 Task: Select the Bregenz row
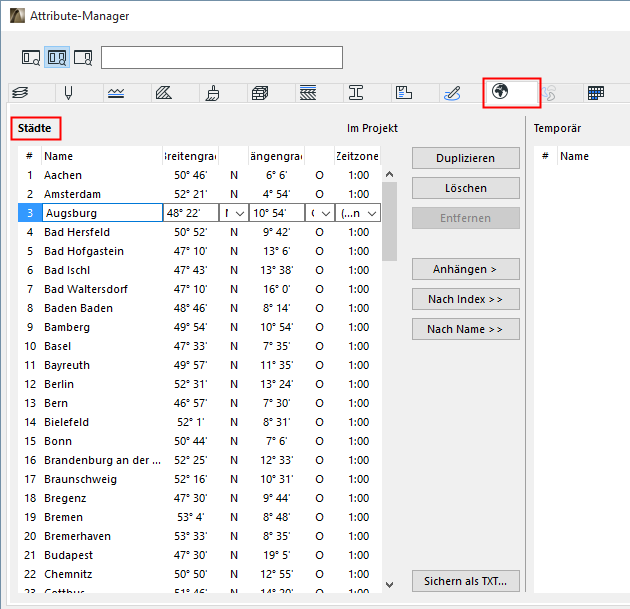click(199, 498)
